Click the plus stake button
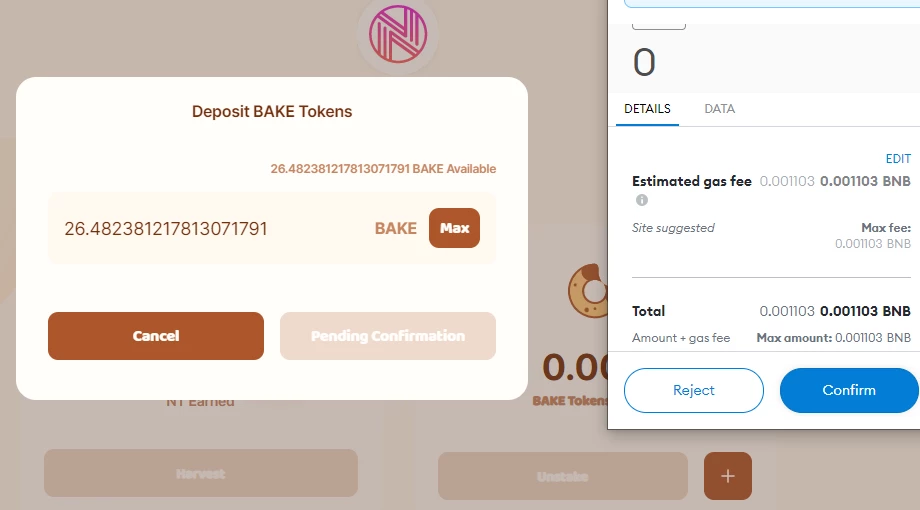920x510 pixels. (728, 476)
